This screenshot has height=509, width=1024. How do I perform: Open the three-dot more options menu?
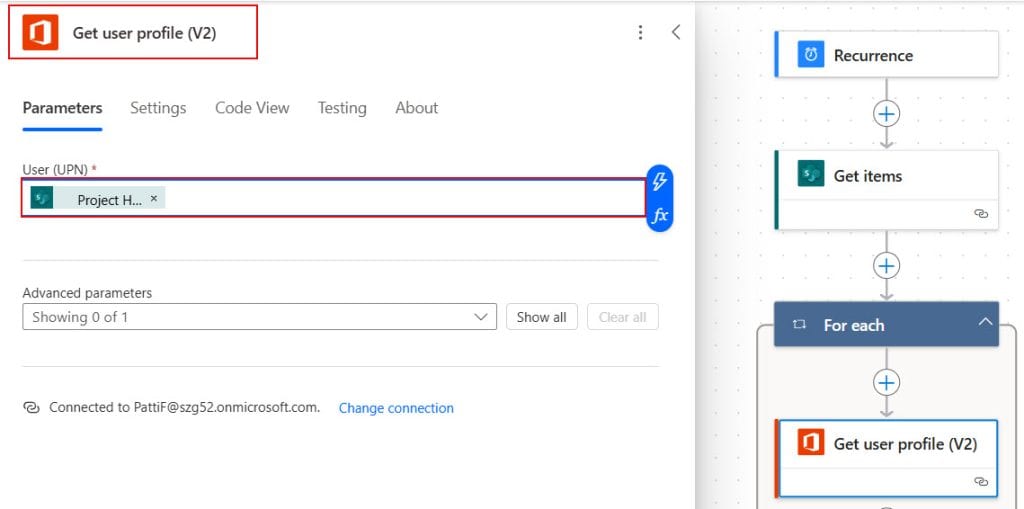click(641, 33)
